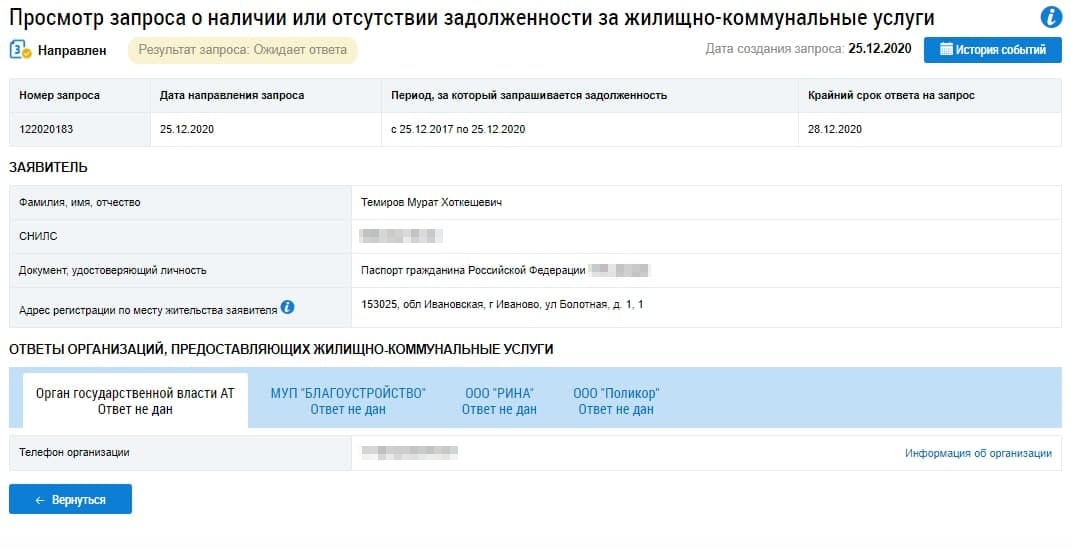Click the "Направлен" status document icon
Image resolution: width=1071 pixels, height=547 pixels.
[x=20, y=49]
